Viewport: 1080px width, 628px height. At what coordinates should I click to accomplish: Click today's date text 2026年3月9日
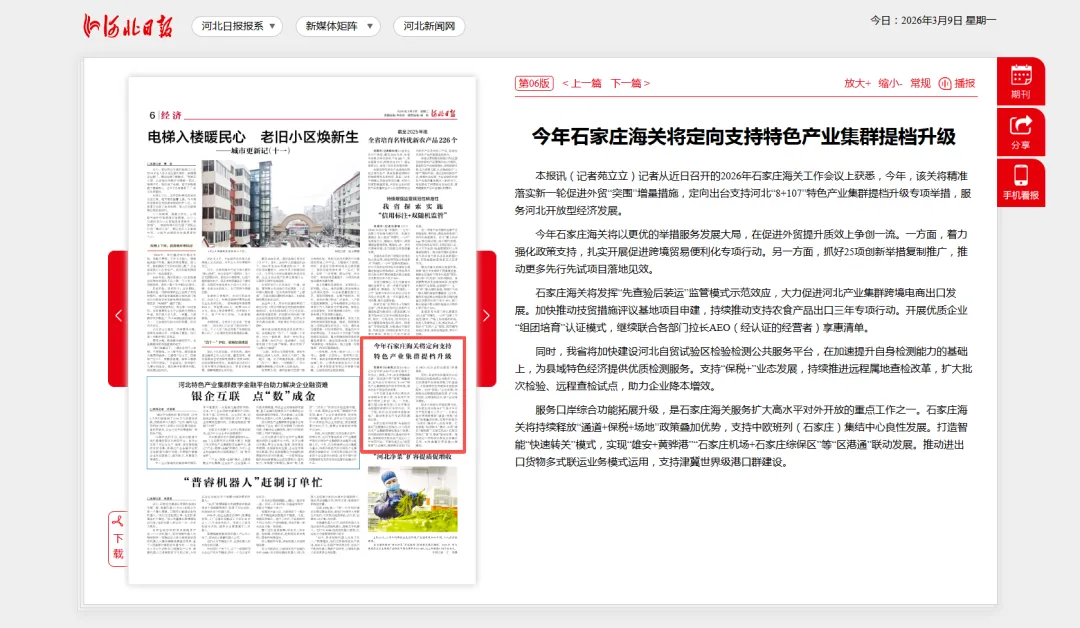[x=932, y=21]
